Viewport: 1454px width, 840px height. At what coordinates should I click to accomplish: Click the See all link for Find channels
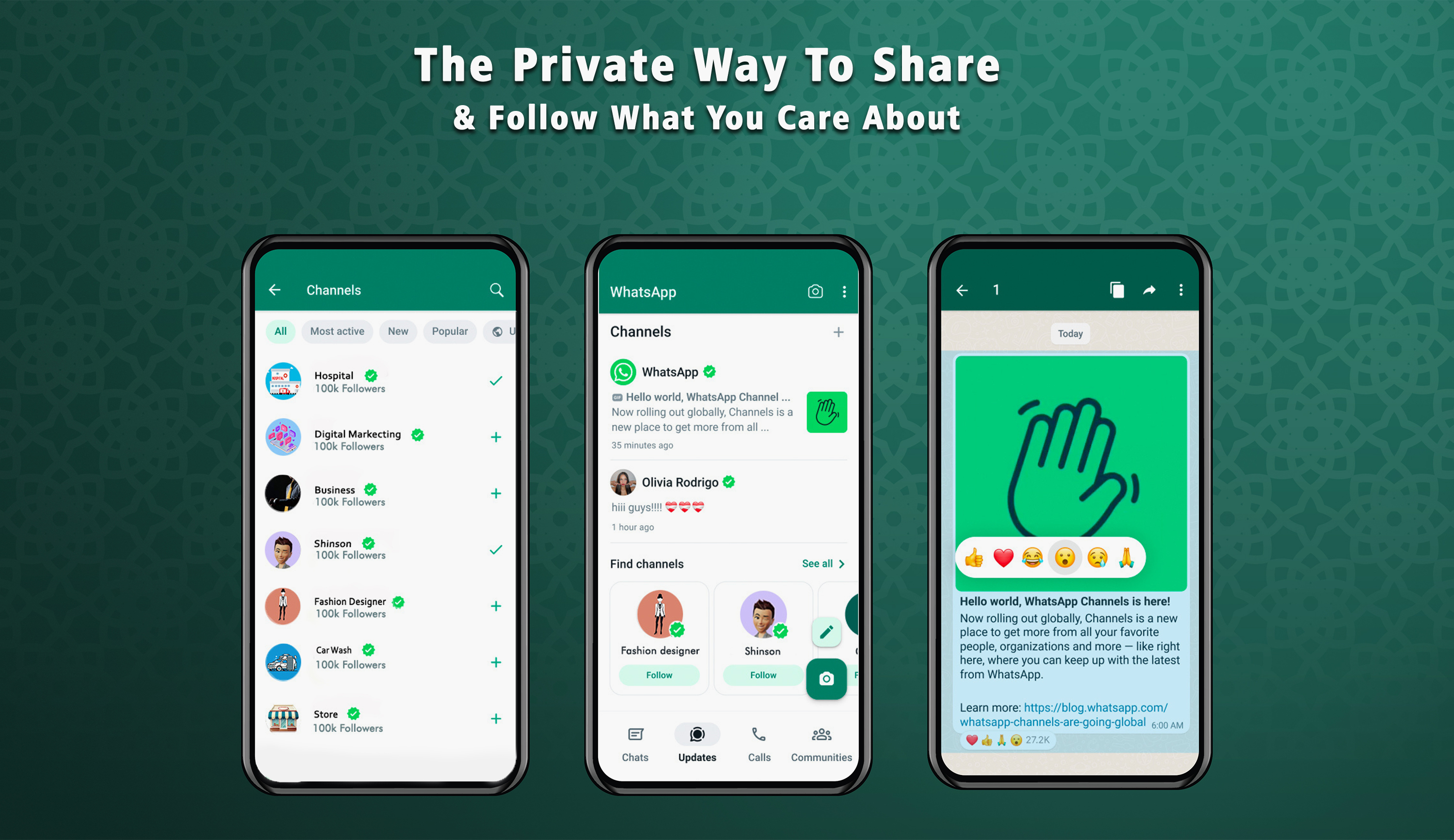820,564
